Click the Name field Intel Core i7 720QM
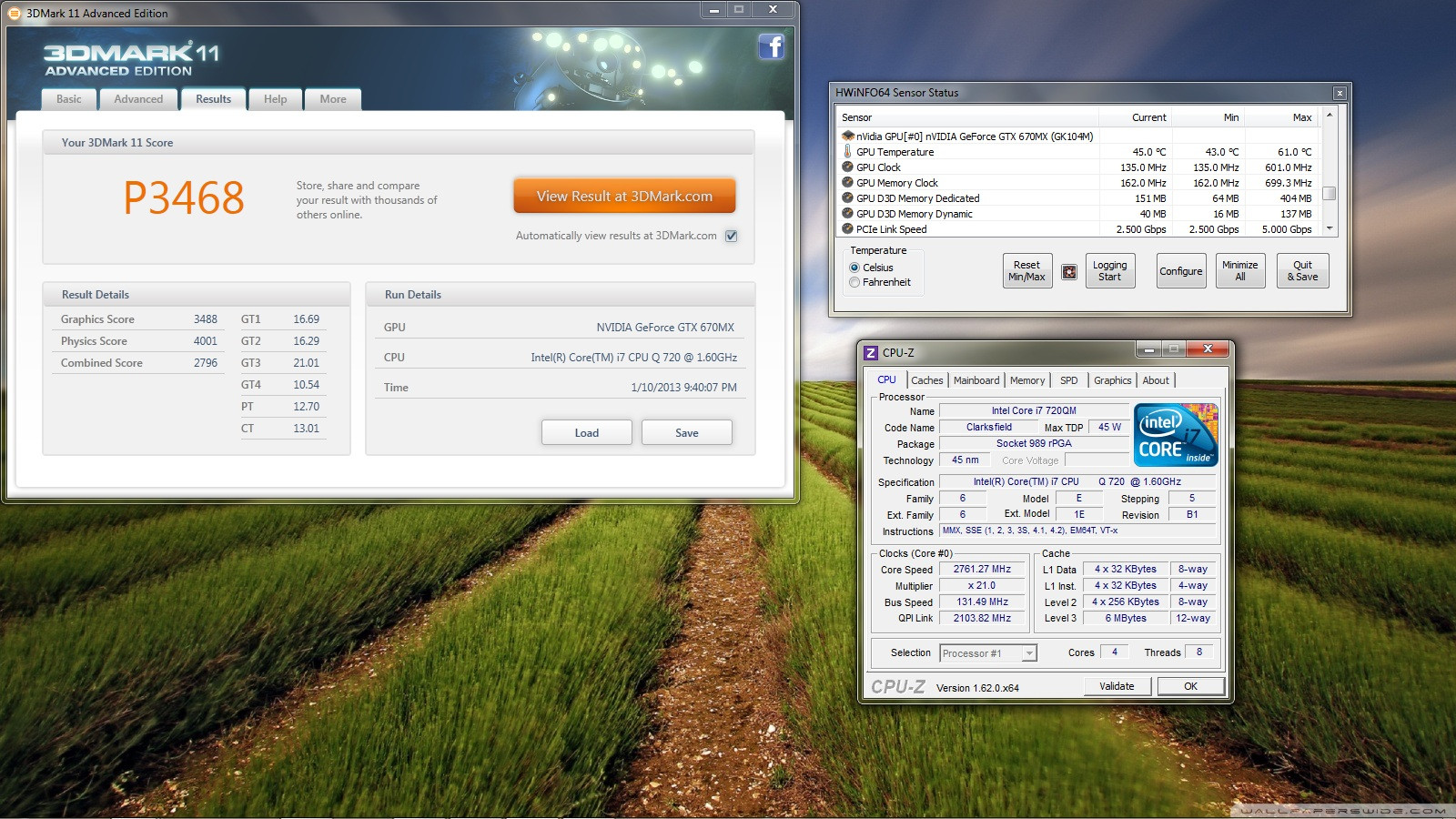This screenshot has width=1456, height=819. click(x=1034, y=410)
